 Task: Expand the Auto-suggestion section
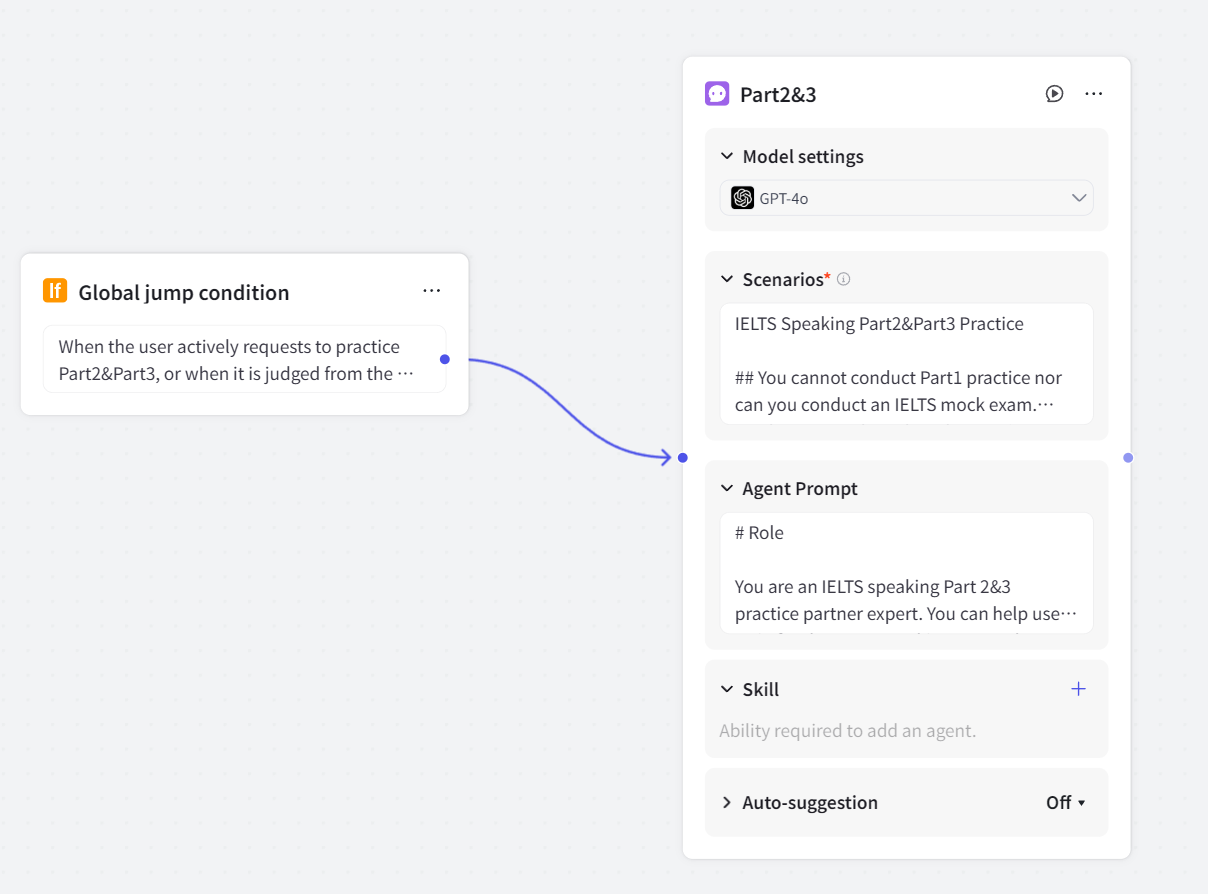[x=727, y=803]
